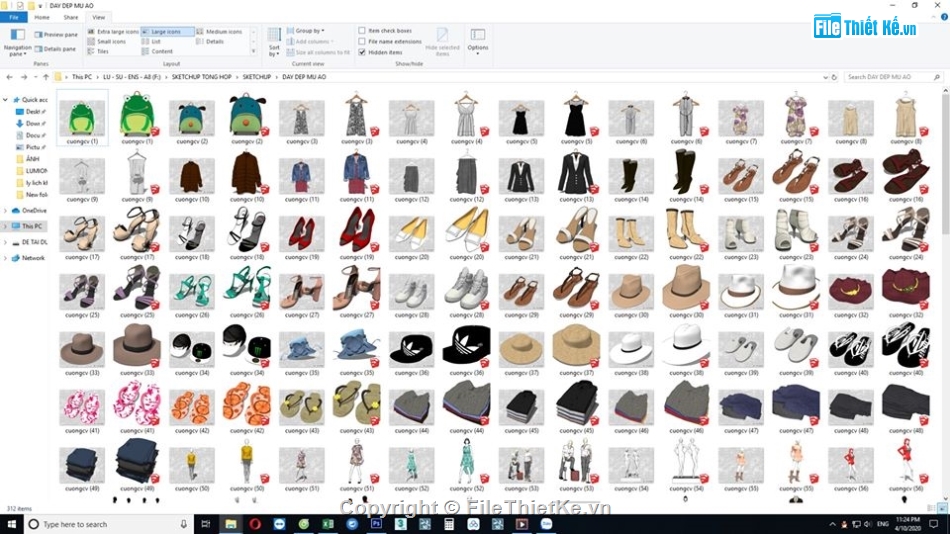This screenshot has height=534, width=950.
Task: Collapse the Quick access tree node
Action: (x=5, y=99)
